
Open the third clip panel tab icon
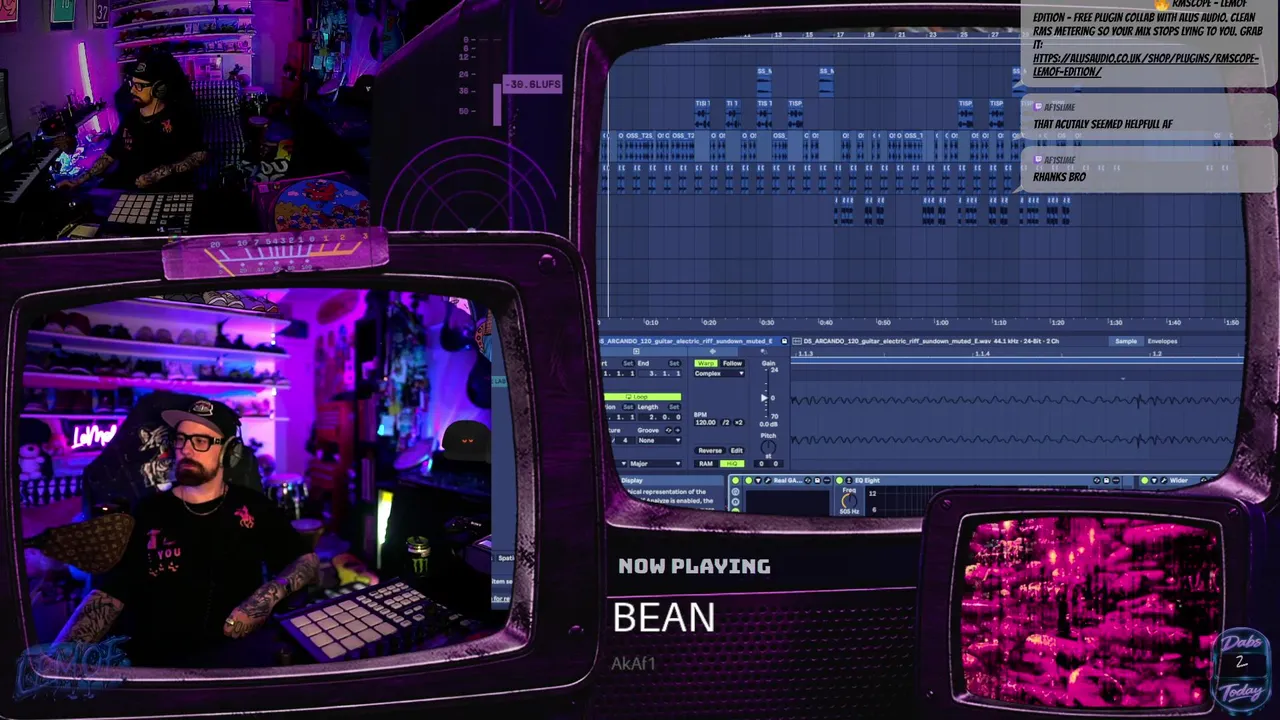pos(764,351)
